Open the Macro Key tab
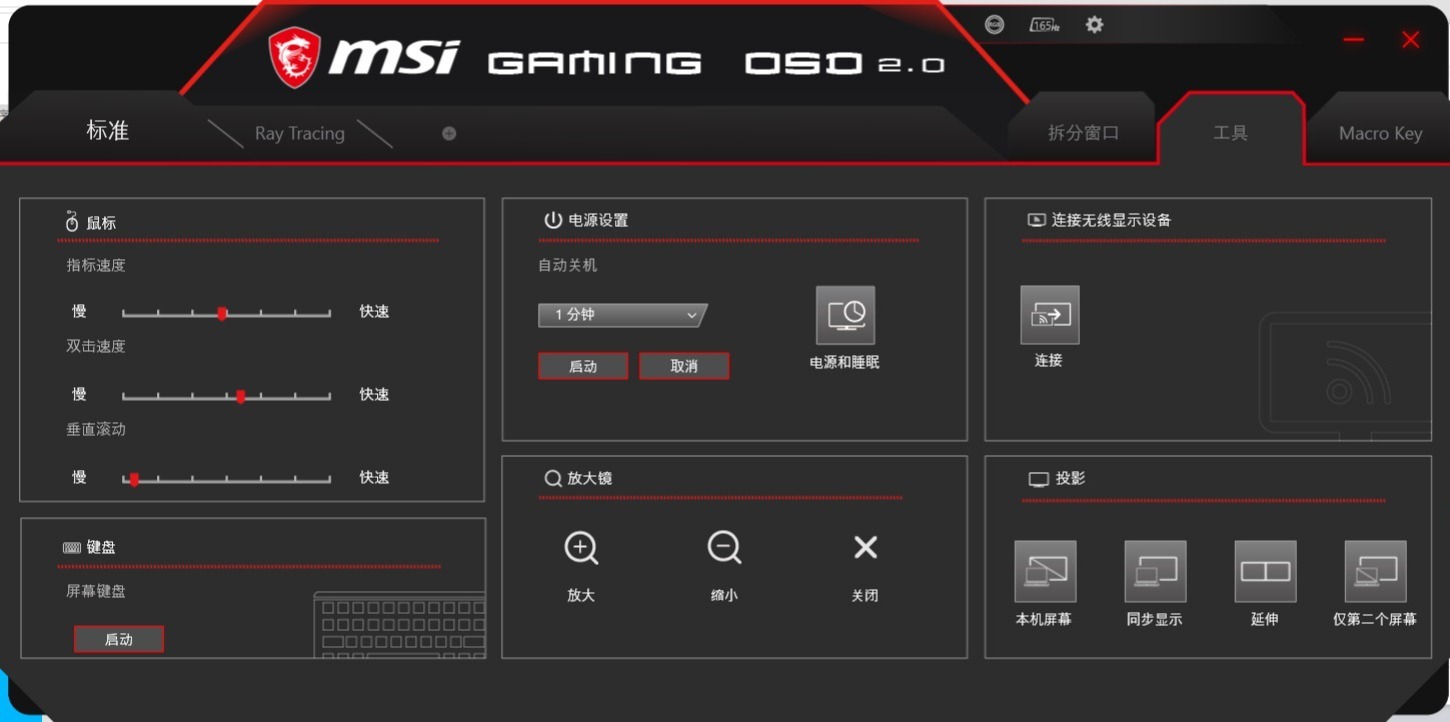 click(x=1380, y=133)
